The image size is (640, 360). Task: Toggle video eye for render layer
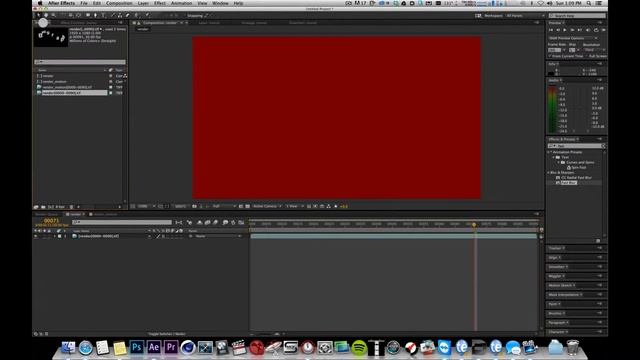[x=36, y=236]
